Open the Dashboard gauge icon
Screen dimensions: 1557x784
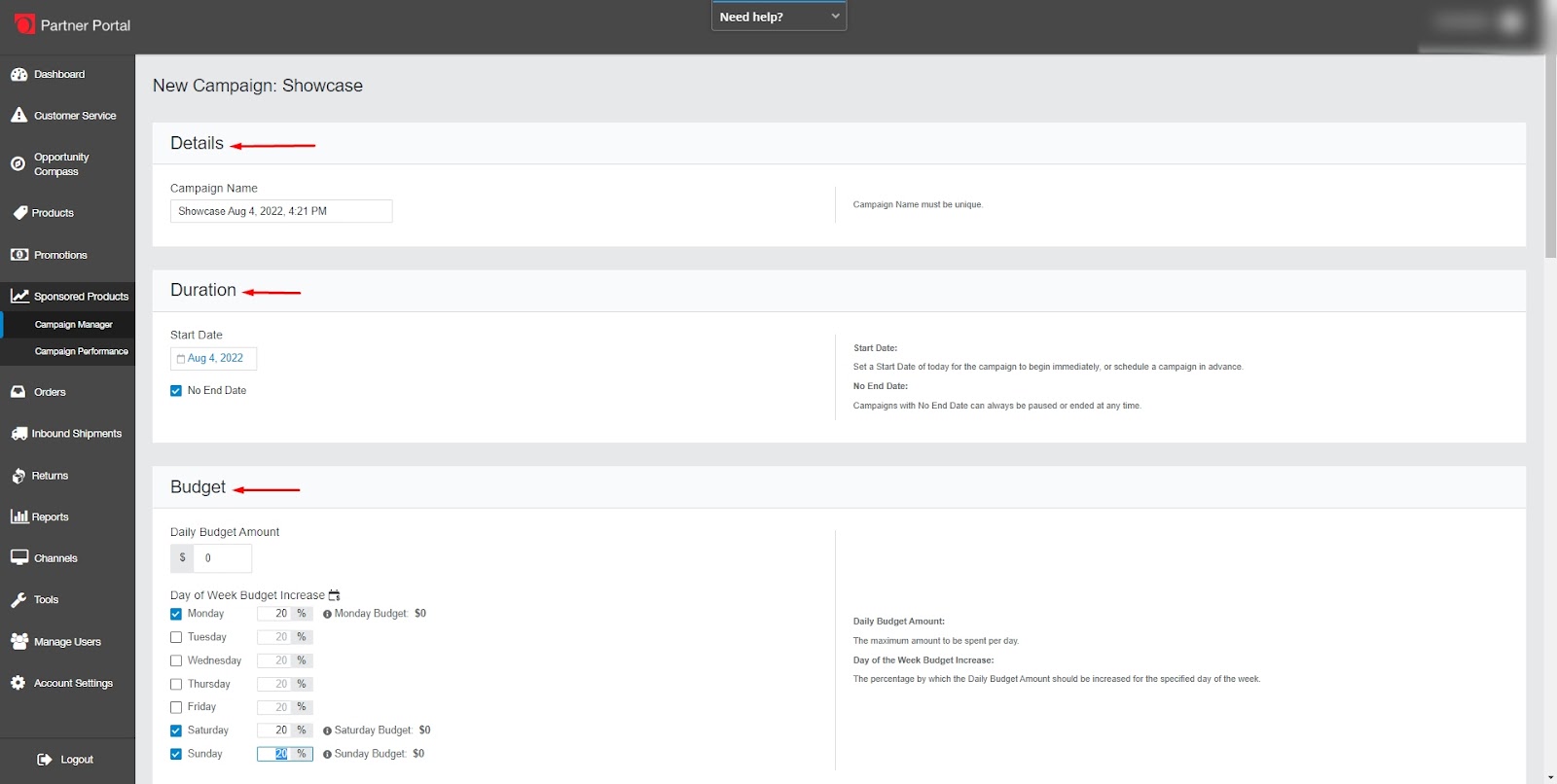pyautogui.click(x=18, y=74)
